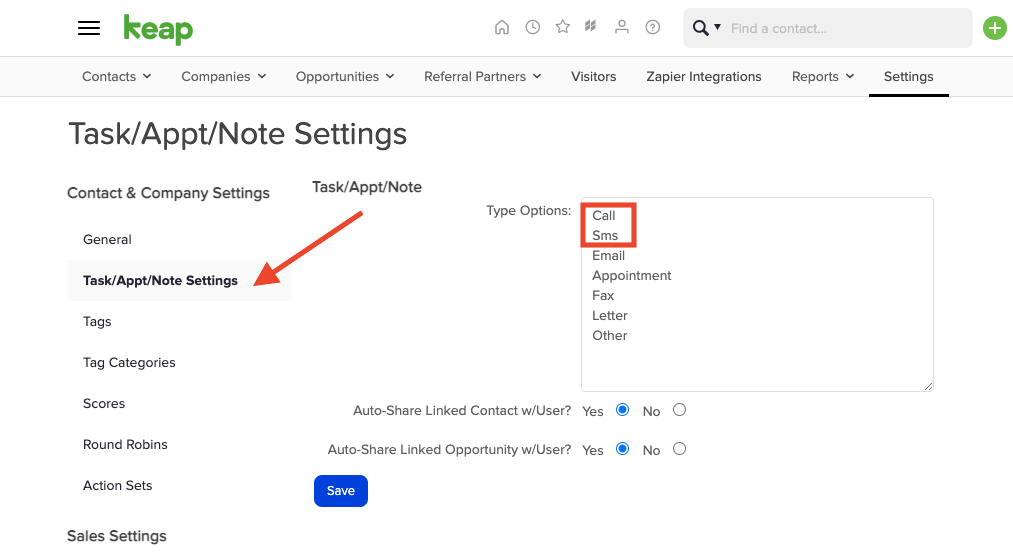Open favorites star icon

563,27
